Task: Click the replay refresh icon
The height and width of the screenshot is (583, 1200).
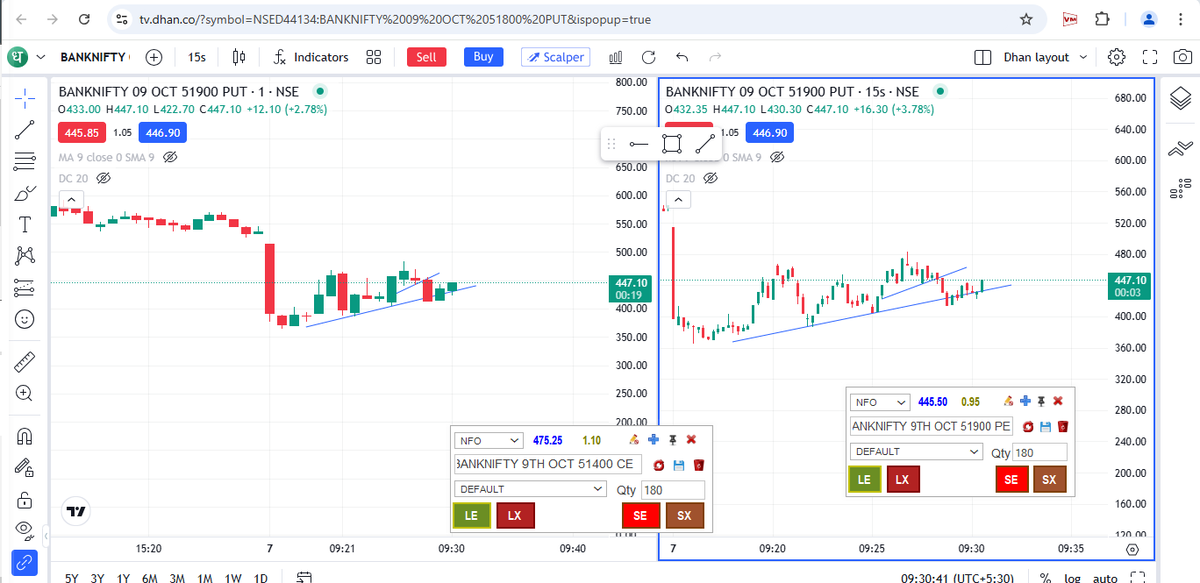Action: 649,57
